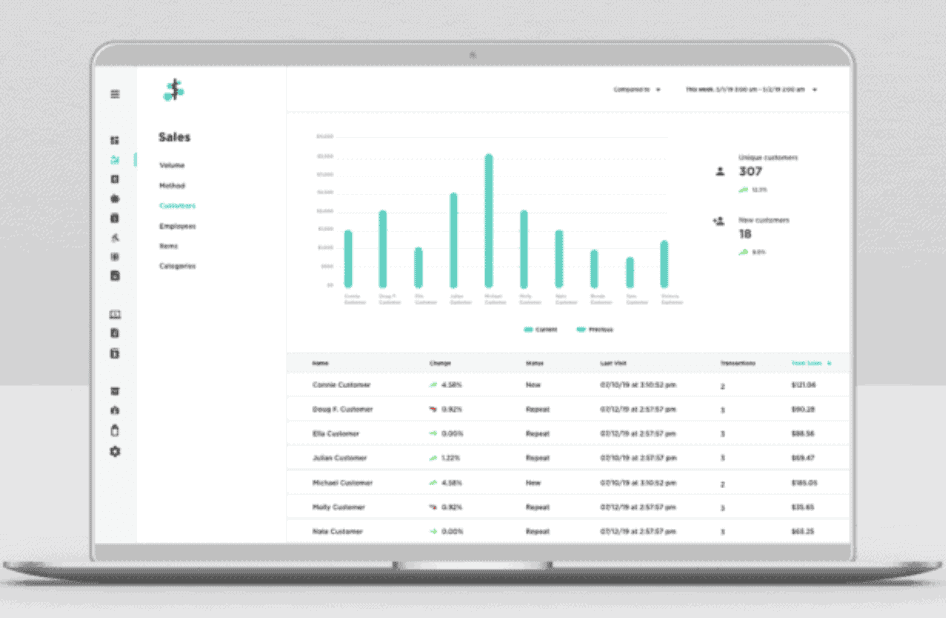Click the company logo at top left
The image size is (946, 618).
175,88
